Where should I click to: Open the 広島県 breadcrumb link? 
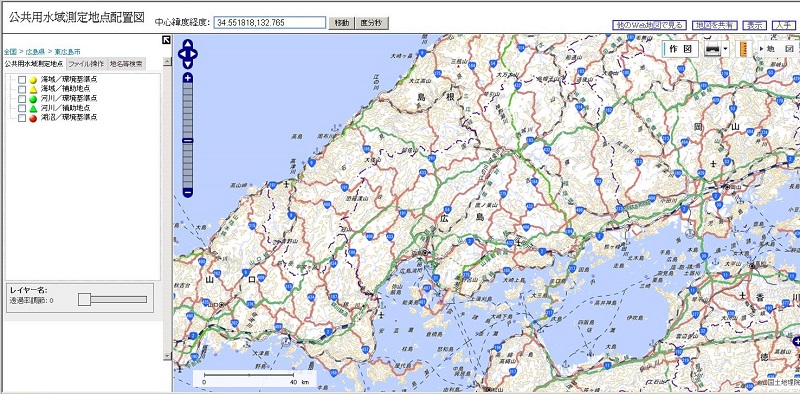point(35,52)
